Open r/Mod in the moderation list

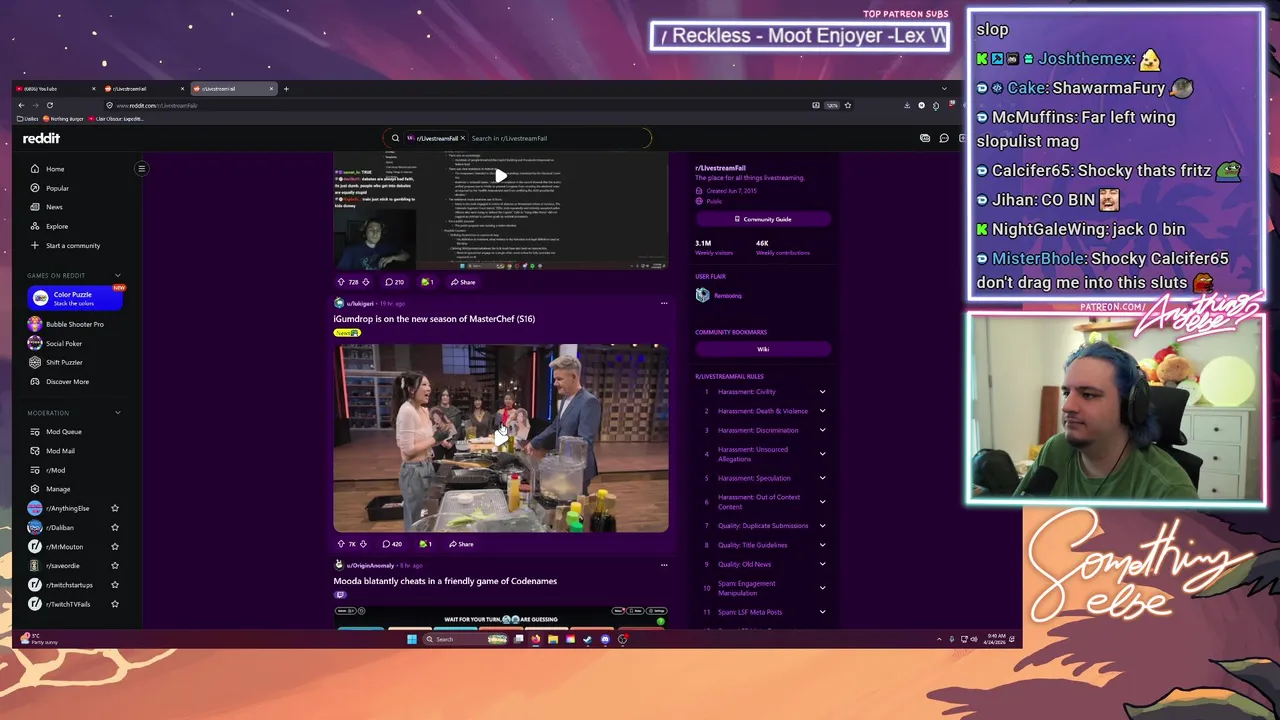tap(55, 470)
